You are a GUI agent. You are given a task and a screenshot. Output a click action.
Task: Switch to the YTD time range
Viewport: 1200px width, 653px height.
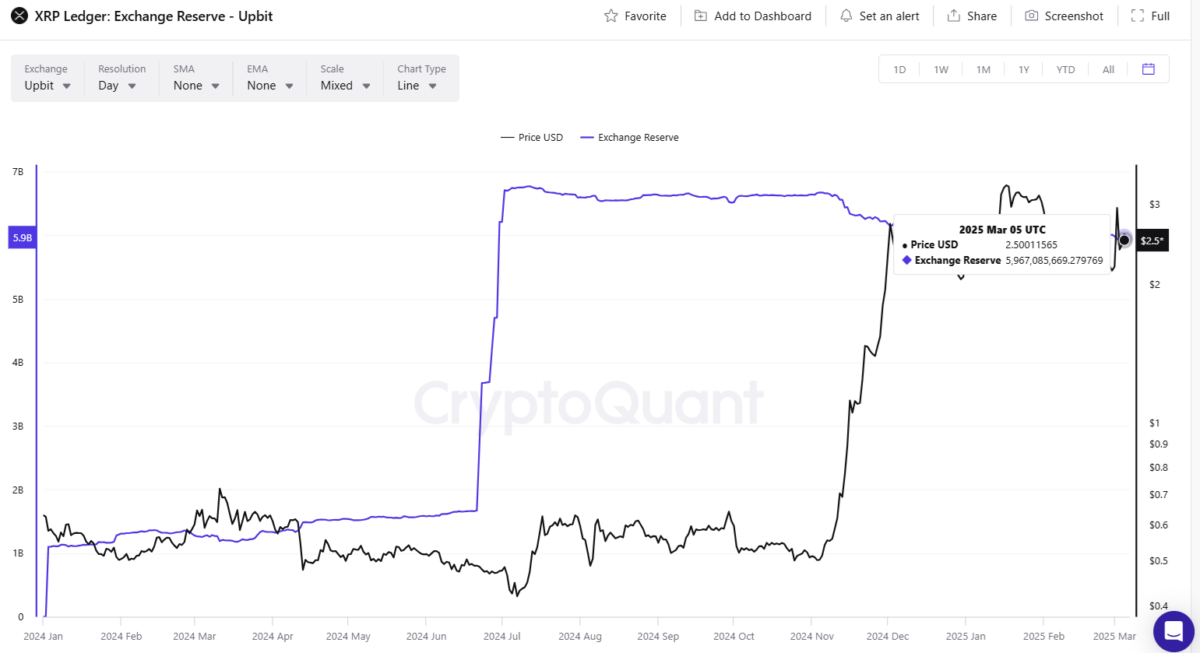point(1066,69)
